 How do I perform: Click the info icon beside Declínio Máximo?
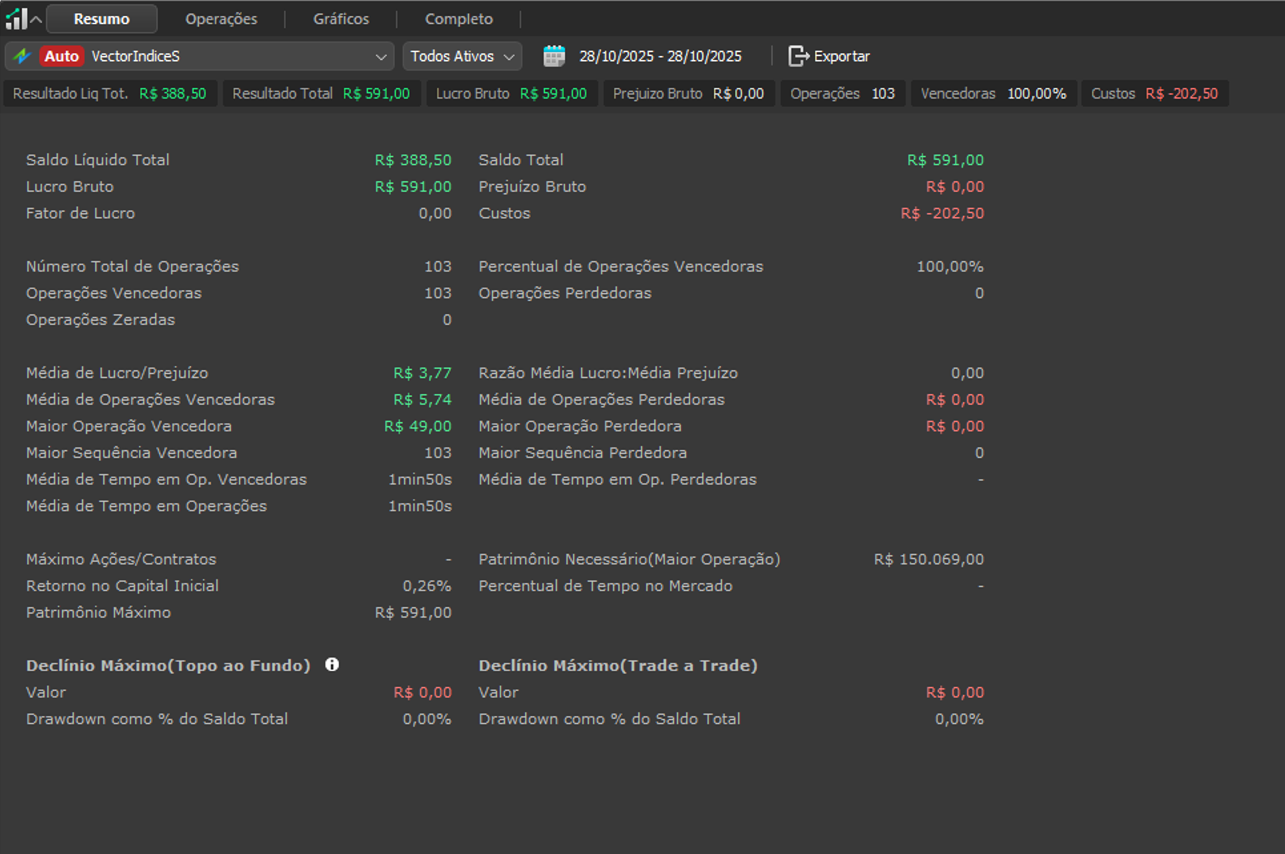click(x=332, y=664)
